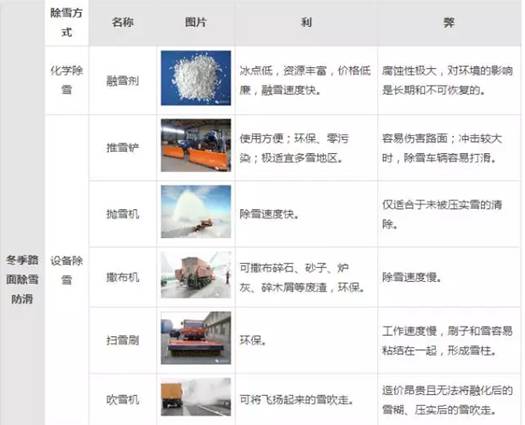Select the 吹雪机 name text
Image resolution: width=525 pixels, height=425 pixels.
123,399
